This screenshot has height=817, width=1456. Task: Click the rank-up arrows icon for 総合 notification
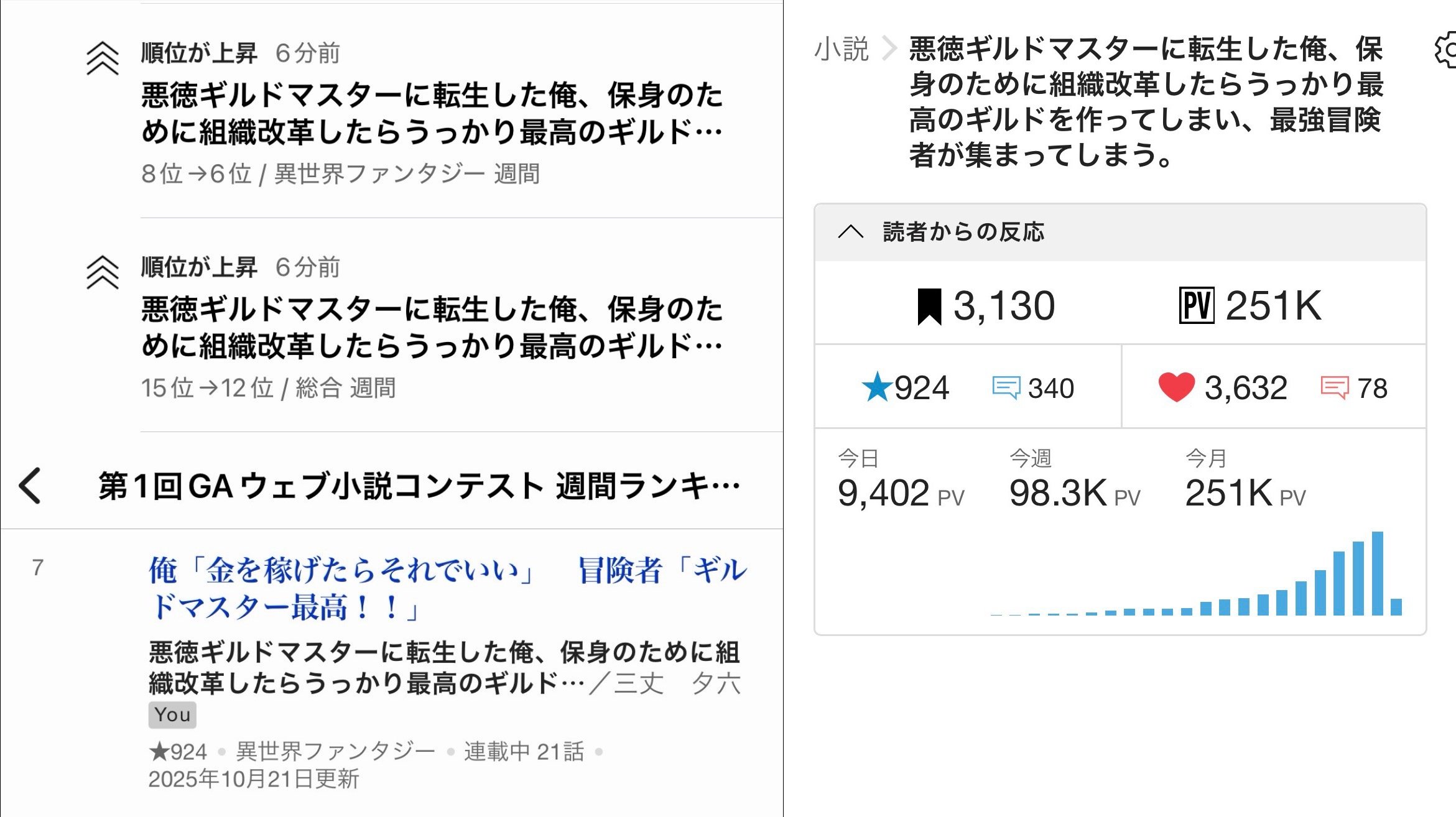pyautogui.click(x=103, y=273)
